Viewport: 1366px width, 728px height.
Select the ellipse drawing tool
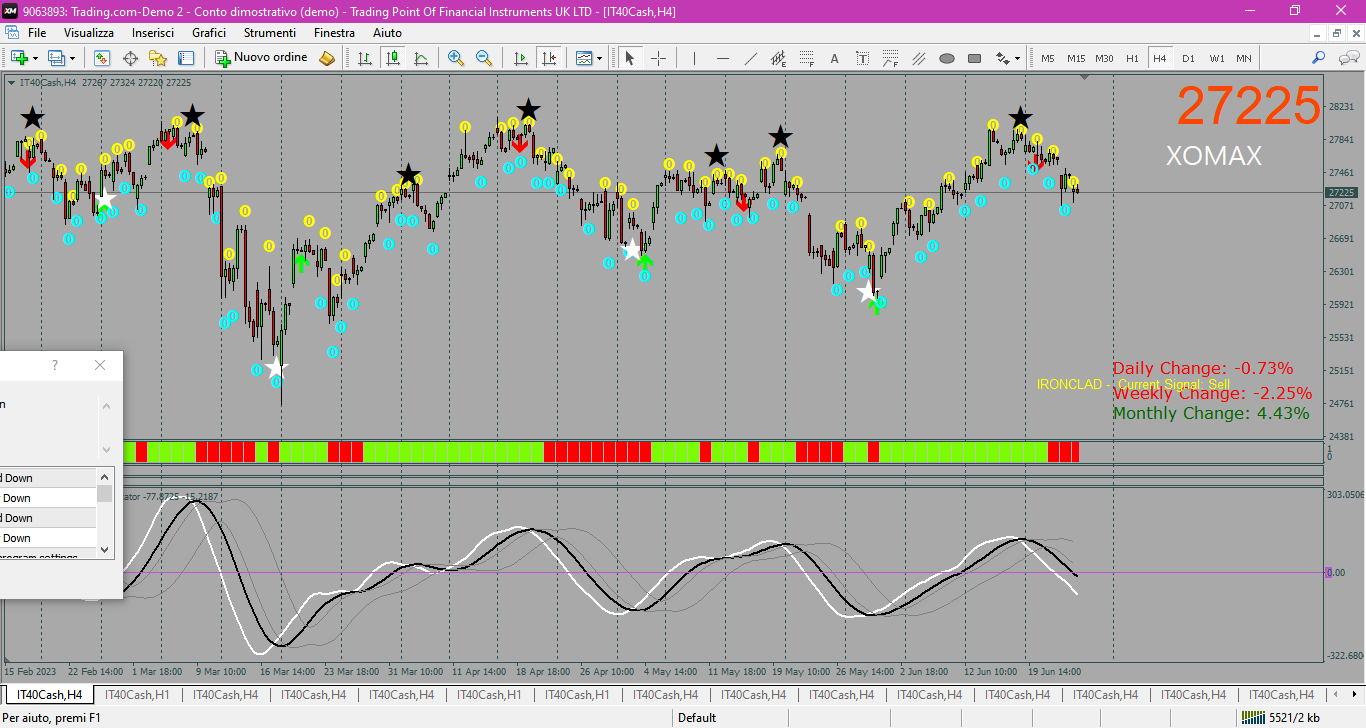click(x=946, y=58)
